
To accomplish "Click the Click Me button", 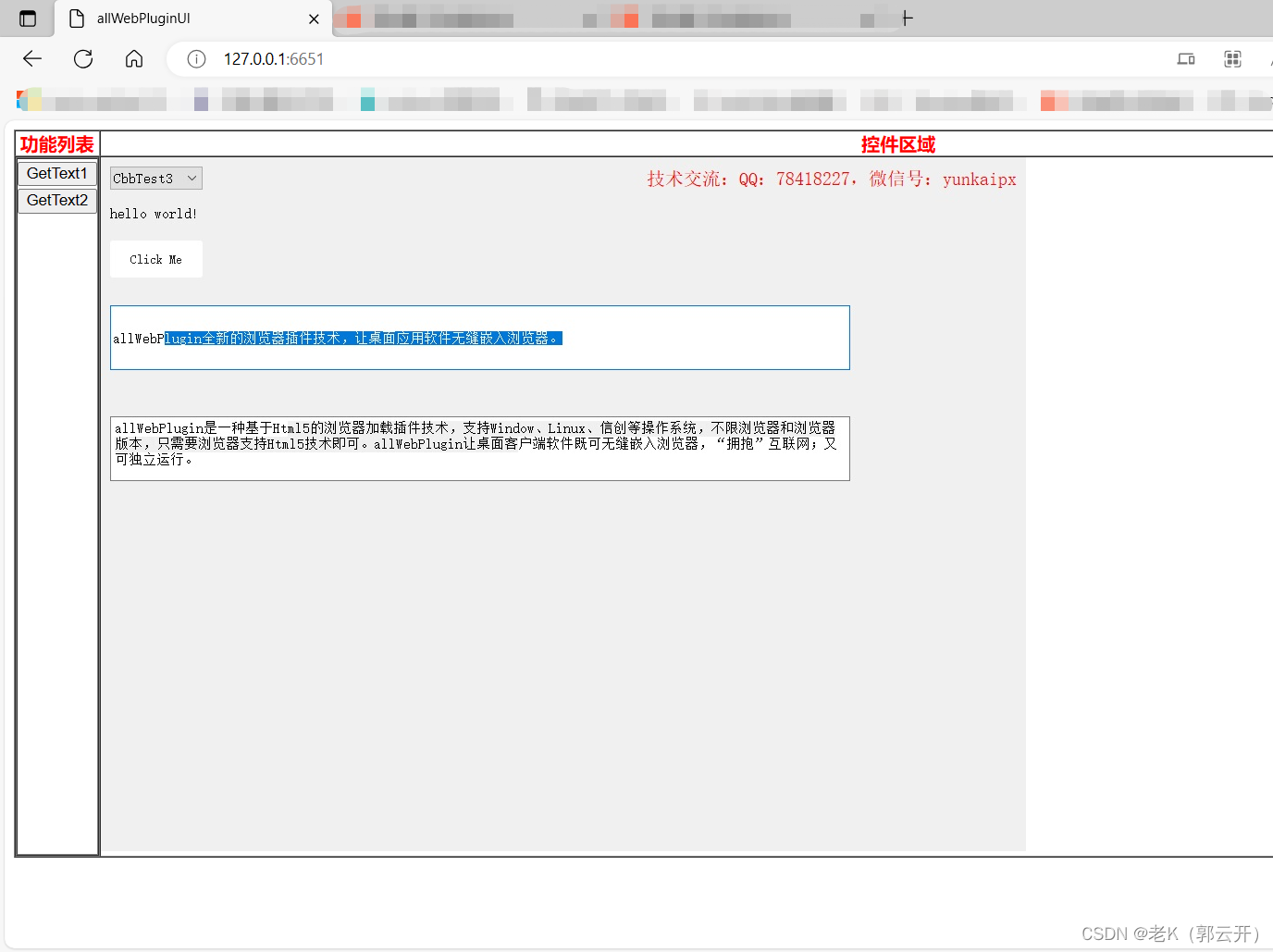I will [156, 259].
